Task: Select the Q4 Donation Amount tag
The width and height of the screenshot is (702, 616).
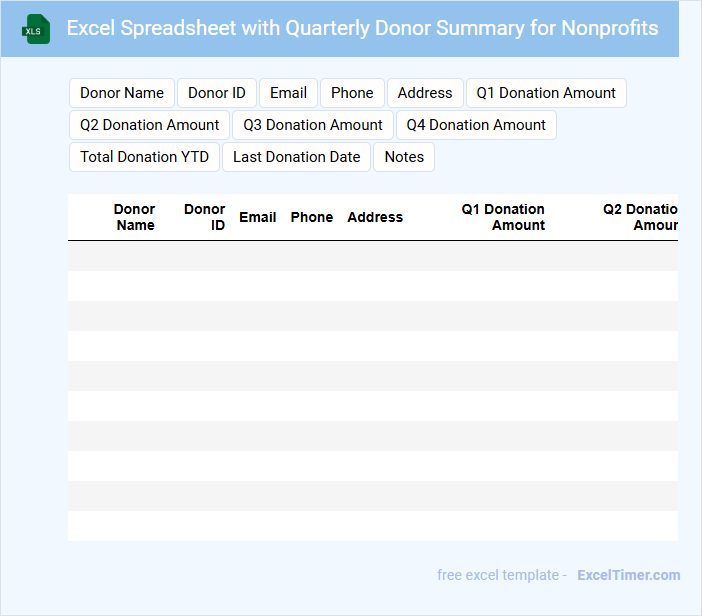Action: [x=476, y=125]
